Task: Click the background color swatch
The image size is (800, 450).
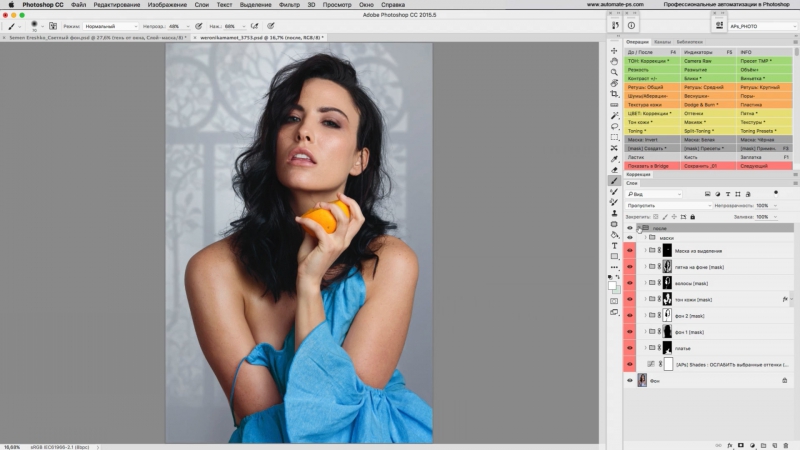Action: (x=617, y=290)
